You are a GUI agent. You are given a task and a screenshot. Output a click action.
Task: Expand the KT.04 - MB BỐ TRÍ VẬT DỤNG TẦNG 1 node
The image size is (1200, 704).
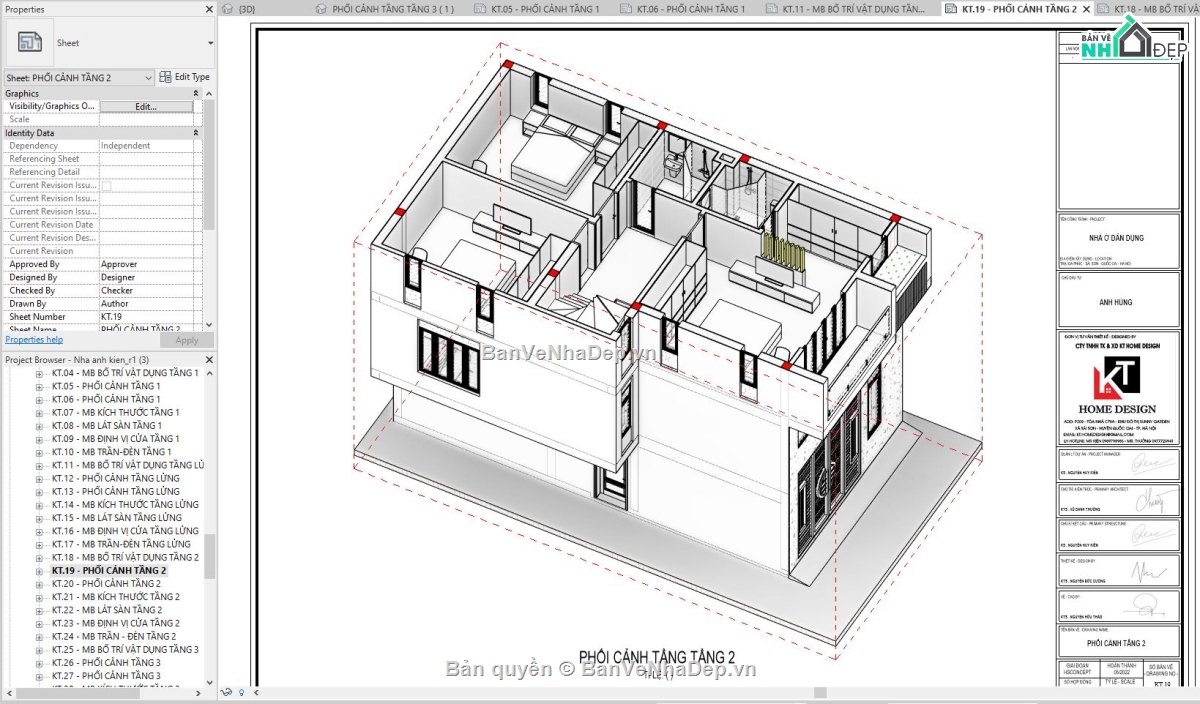pyautogui.click(x=40, y=373)
